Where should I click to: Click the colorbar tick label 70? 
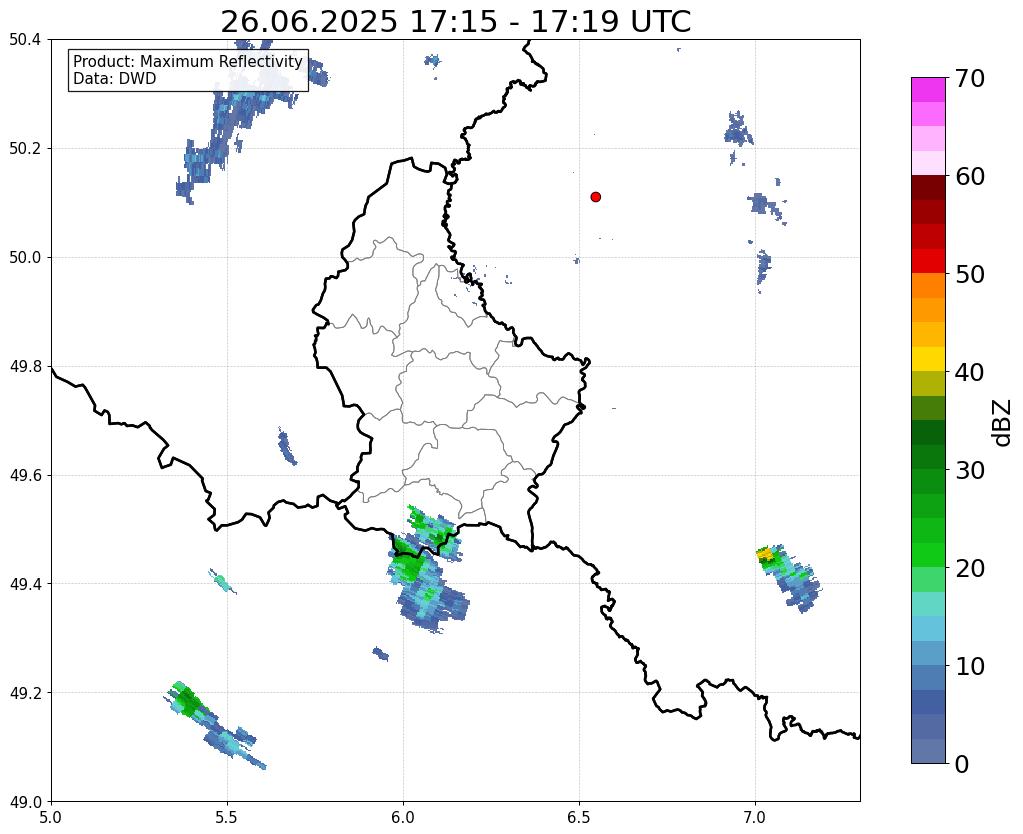click(x=970, y=78)
